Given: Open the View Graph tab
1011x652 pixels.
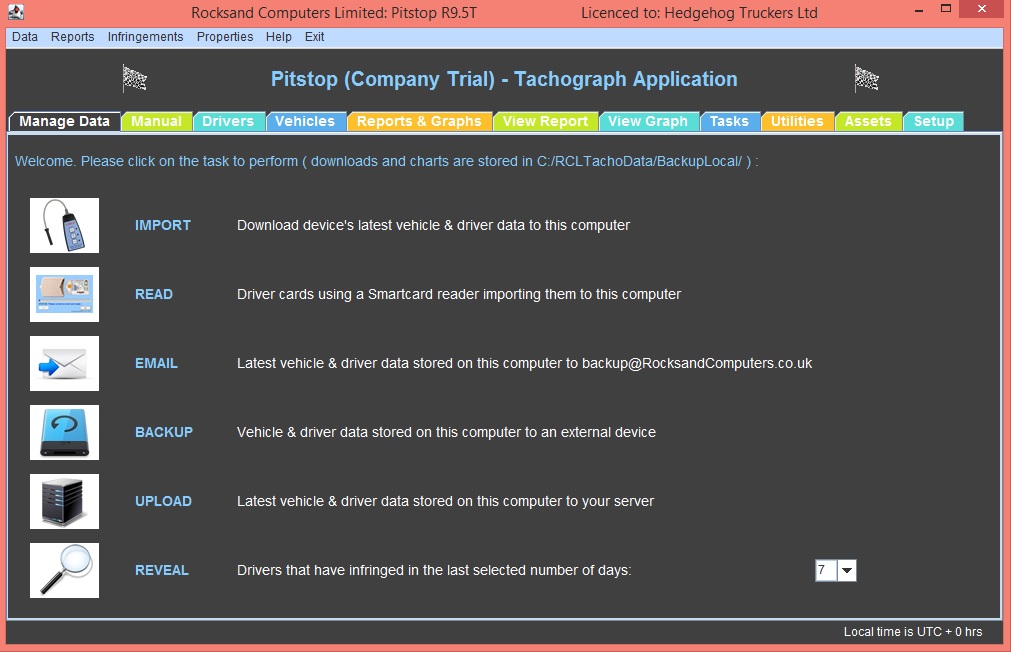Looking at the screenshot, I should click(x=648, y=121).
